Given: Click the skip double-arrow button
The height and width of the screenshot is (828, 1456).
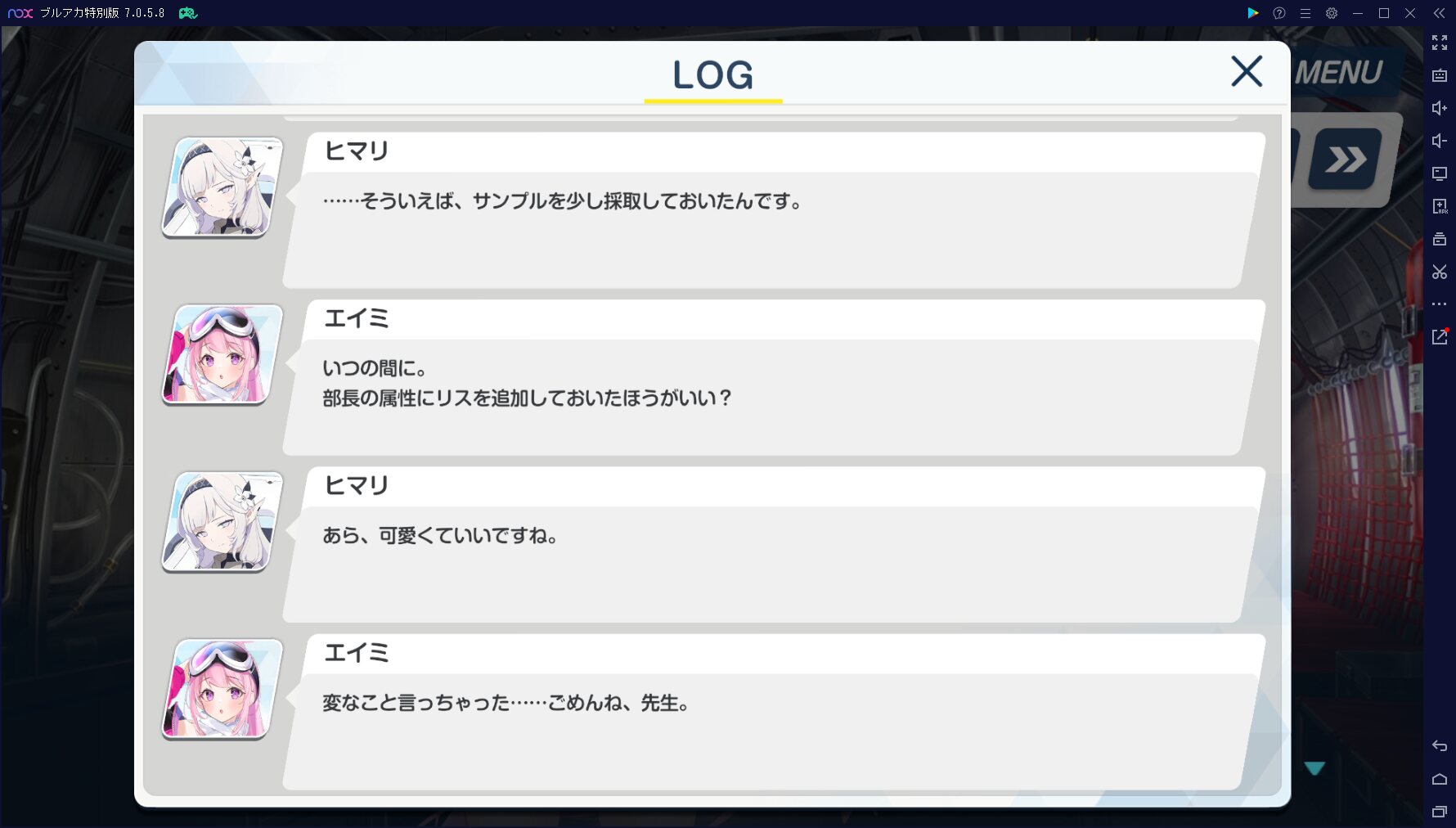Looking at the screenshot, I should [1346, 159].
